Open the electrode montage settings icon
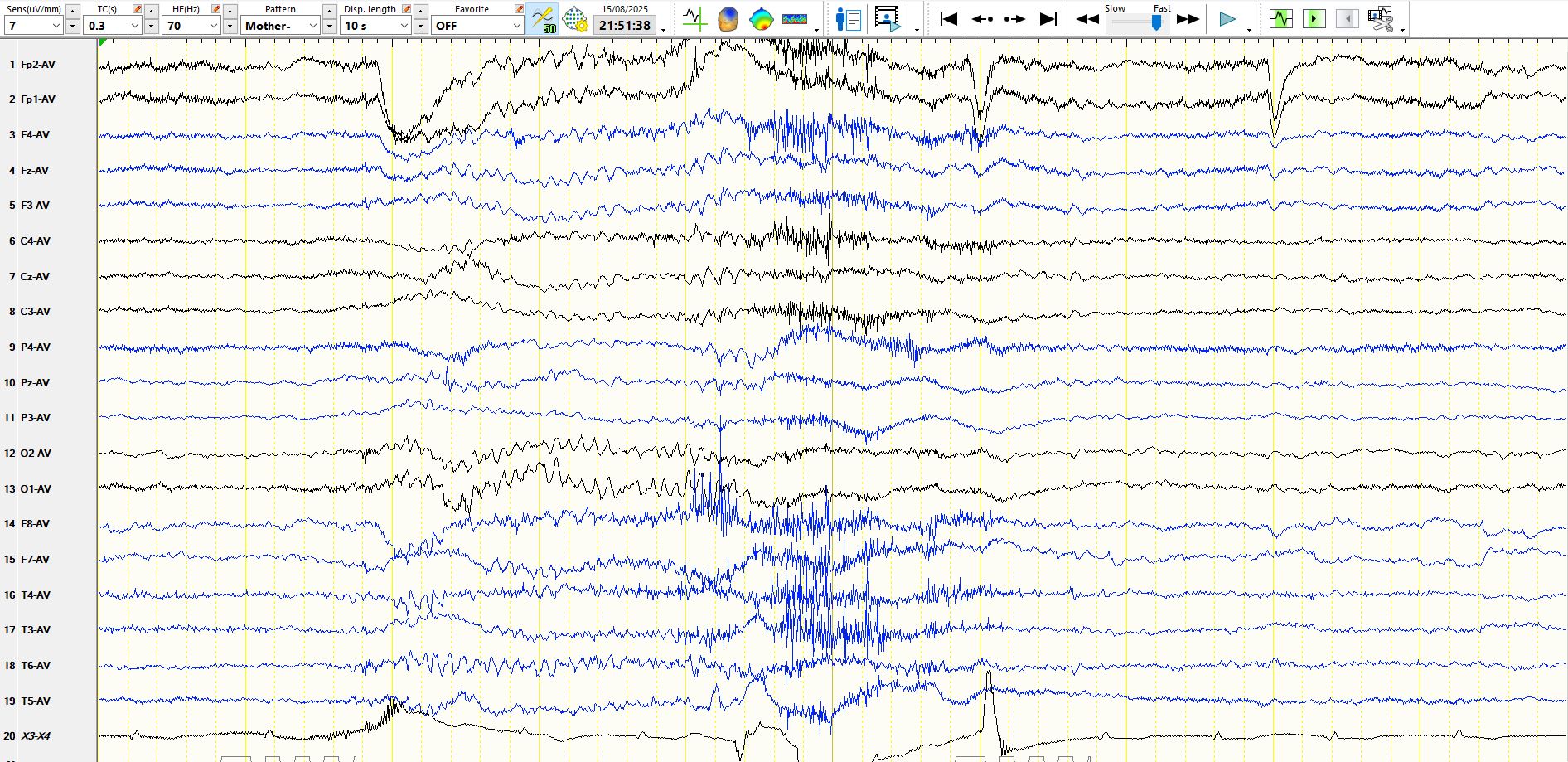This screenshot has width=1568, height=762. pyautogui.click(x=574, y=18)
